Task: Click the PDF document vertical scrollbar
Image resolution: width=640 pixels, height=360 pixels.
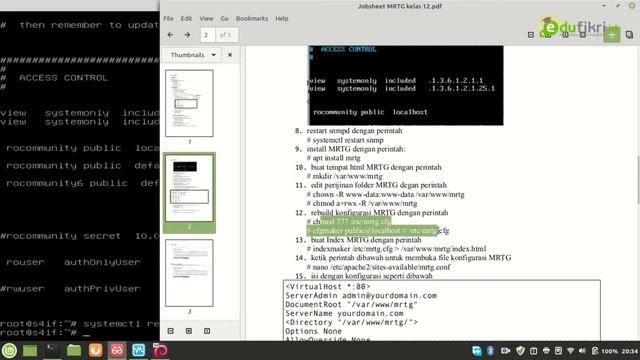Action: coord(638,179)
